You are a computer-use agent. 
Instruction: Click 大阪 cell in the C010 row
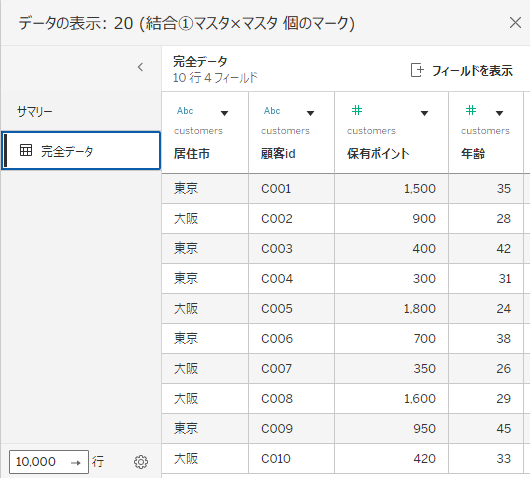[x=205, y=459]
